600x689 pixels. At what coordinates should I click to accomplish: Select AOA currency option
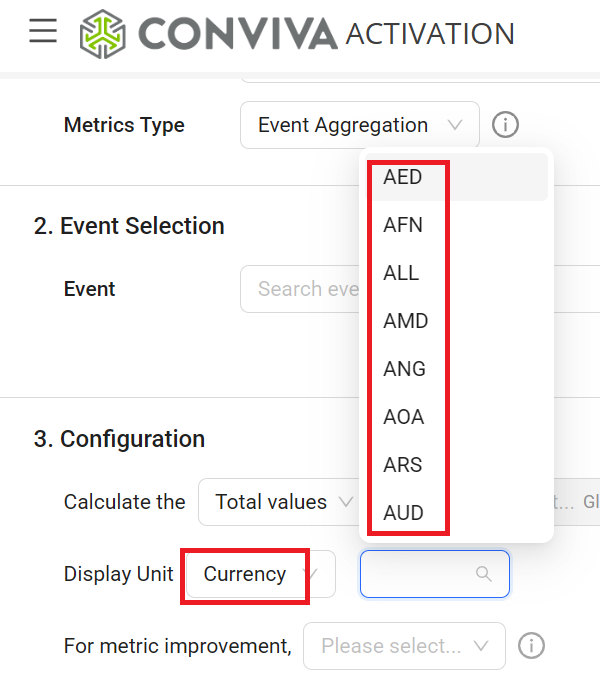pos(404,417)
